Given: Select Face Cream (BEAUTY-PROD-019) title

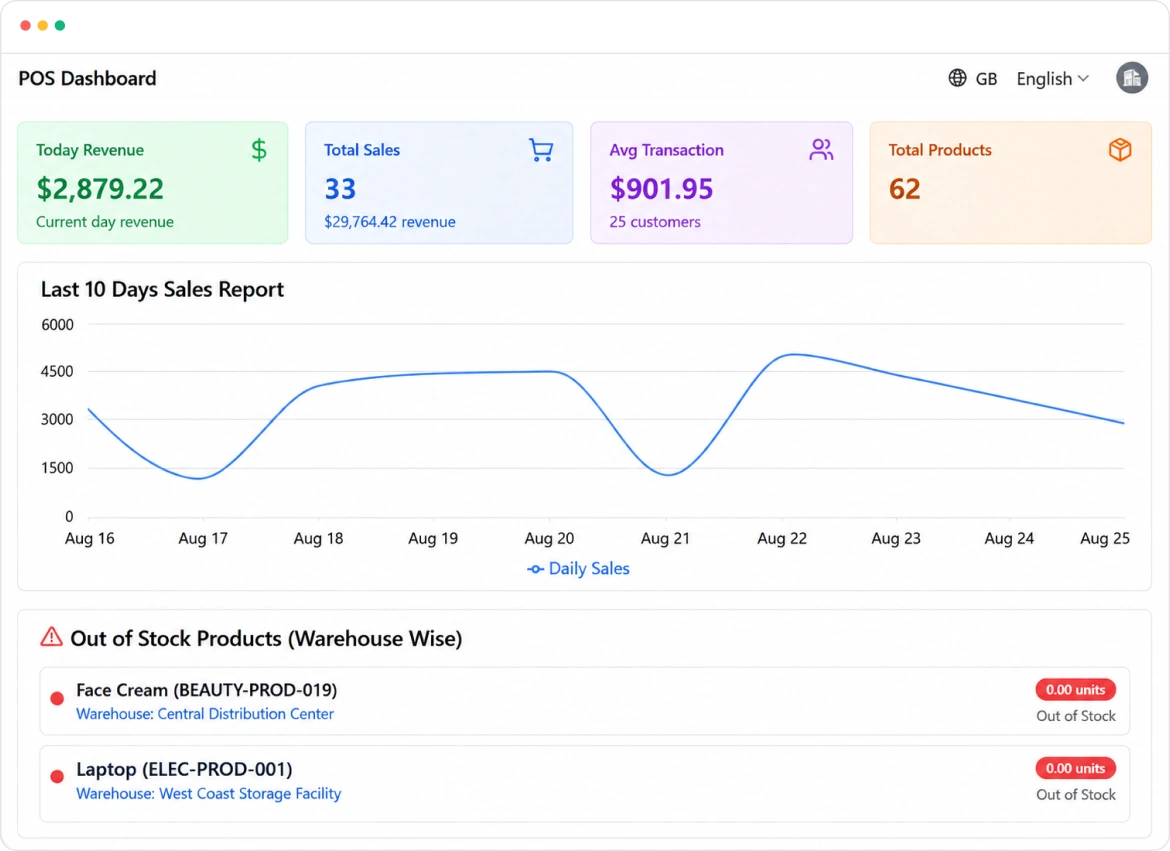Looking at the screenshot, I should [x=207, y=690].
